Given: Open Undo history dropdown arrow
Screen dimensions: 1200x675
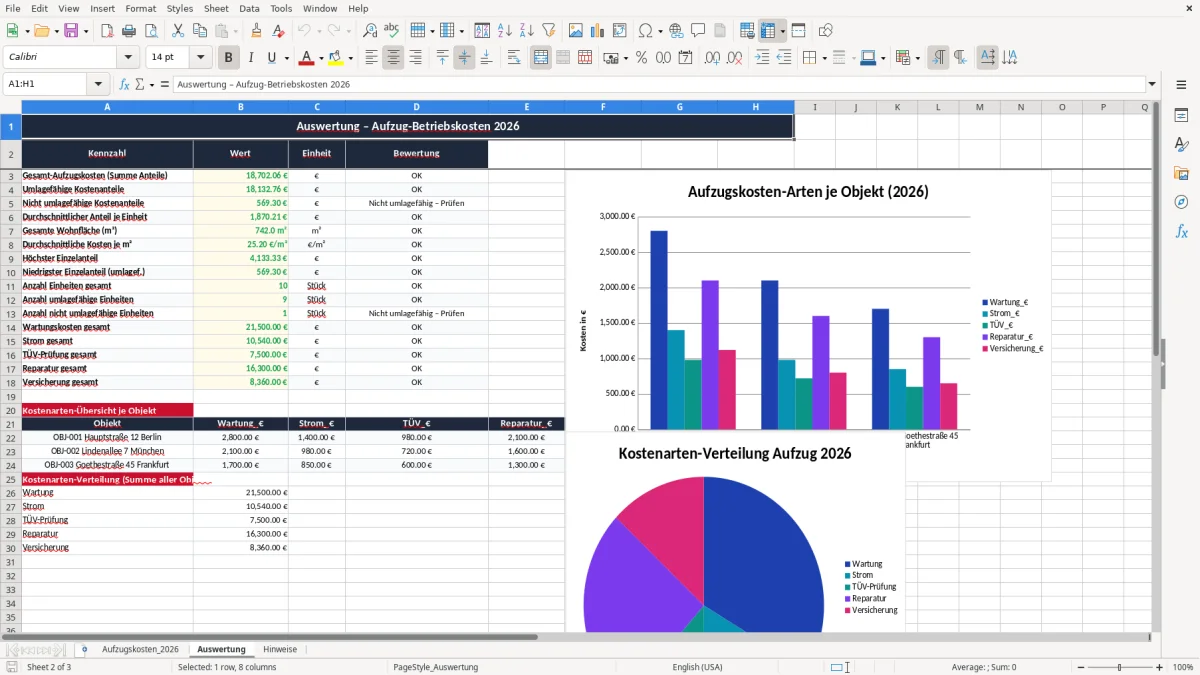Looking at the screenshot, I should [317, 31].
